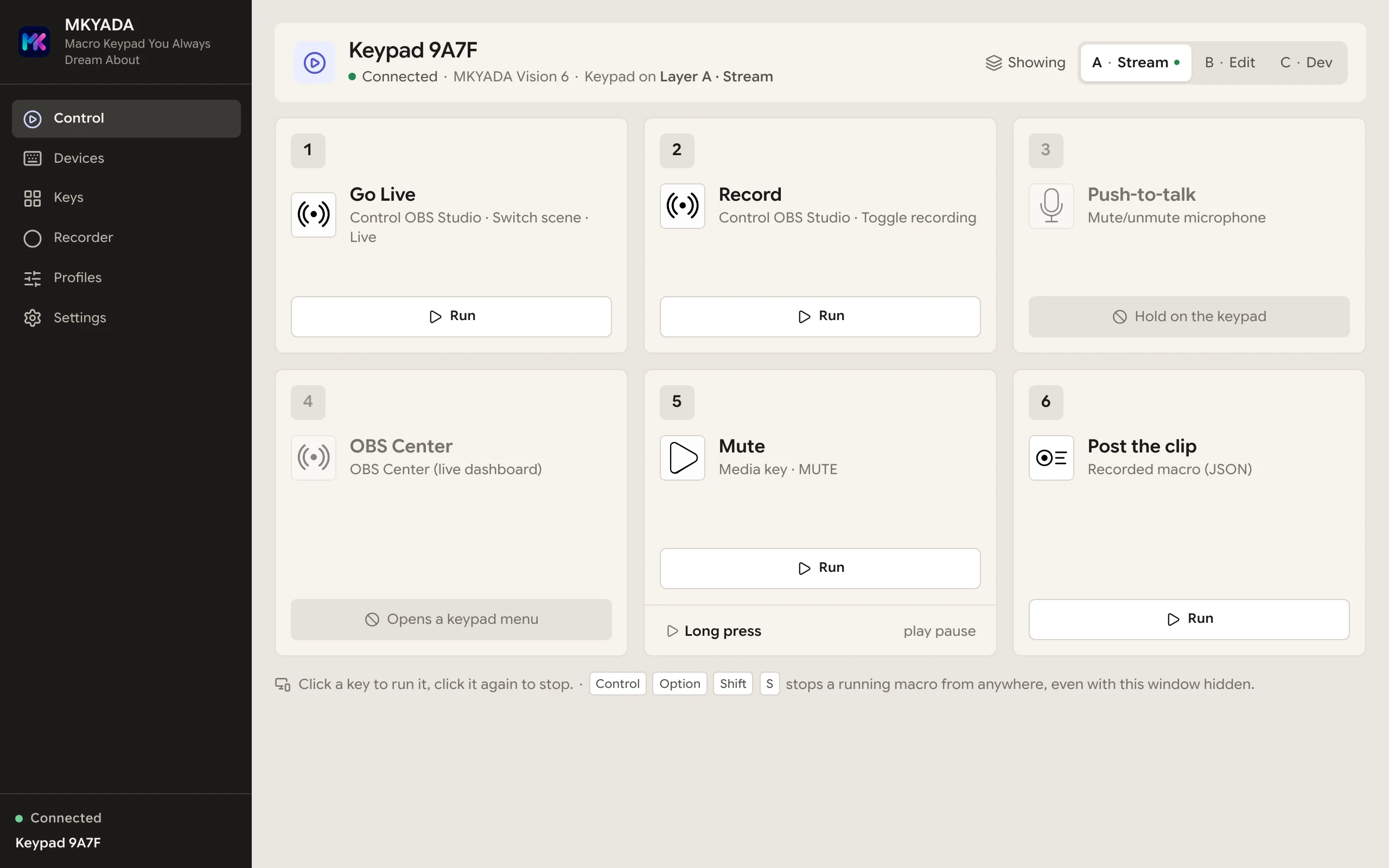Click the Keypad 9A7F play-circle icon
The height and width of the screenshot is (868, 1389).
click(x=315, y=62)
